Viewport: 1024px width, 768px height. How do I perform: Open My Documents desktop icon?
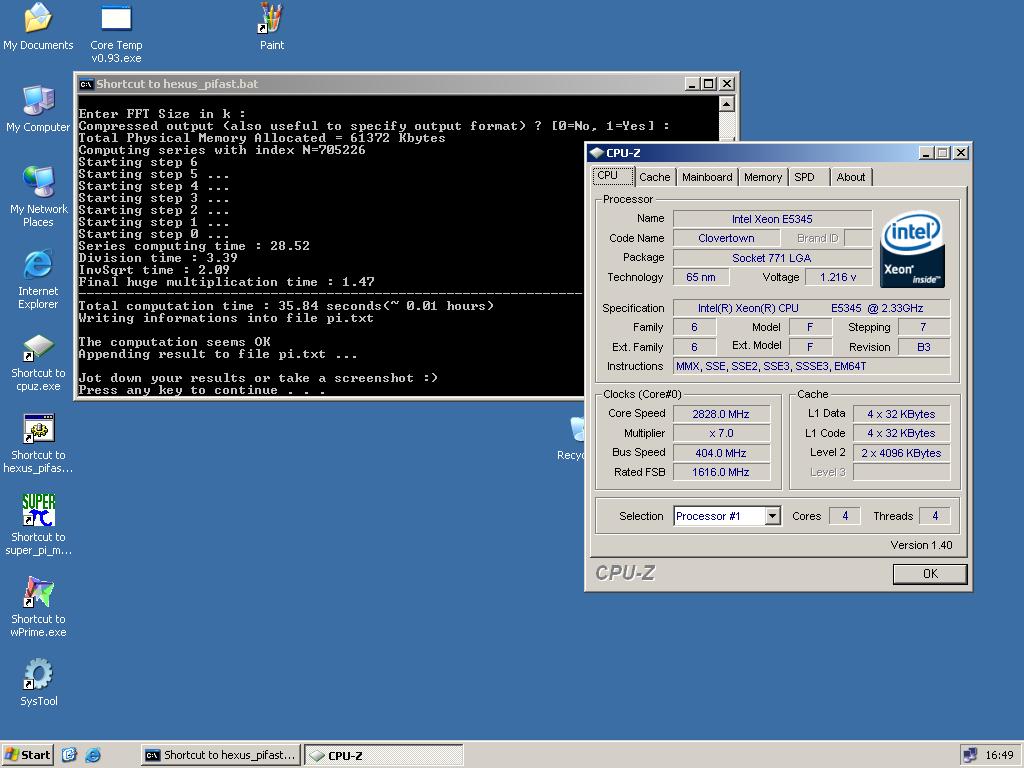point(38,18)
